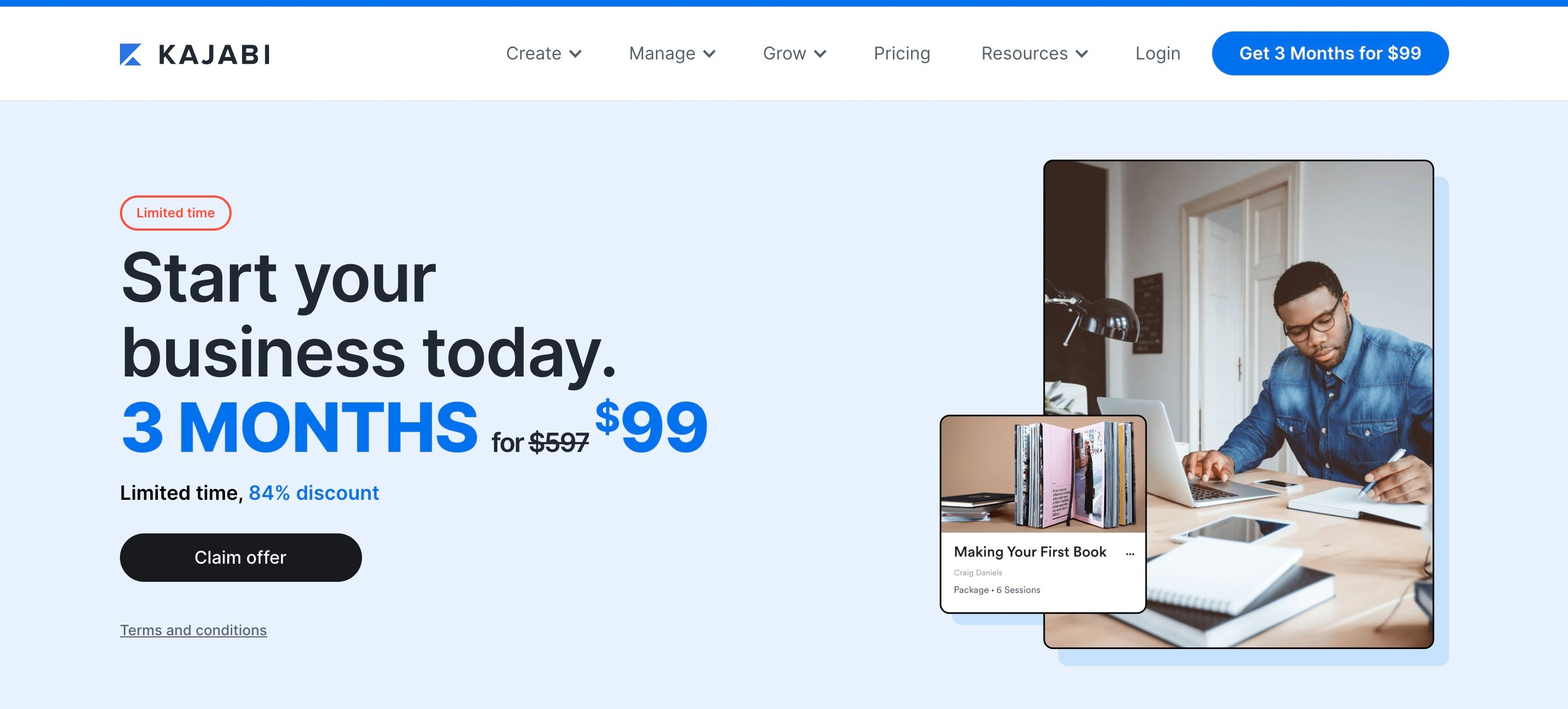Click the Resources chevron arrow
Screen dimensions: 1568x709
1082,53
